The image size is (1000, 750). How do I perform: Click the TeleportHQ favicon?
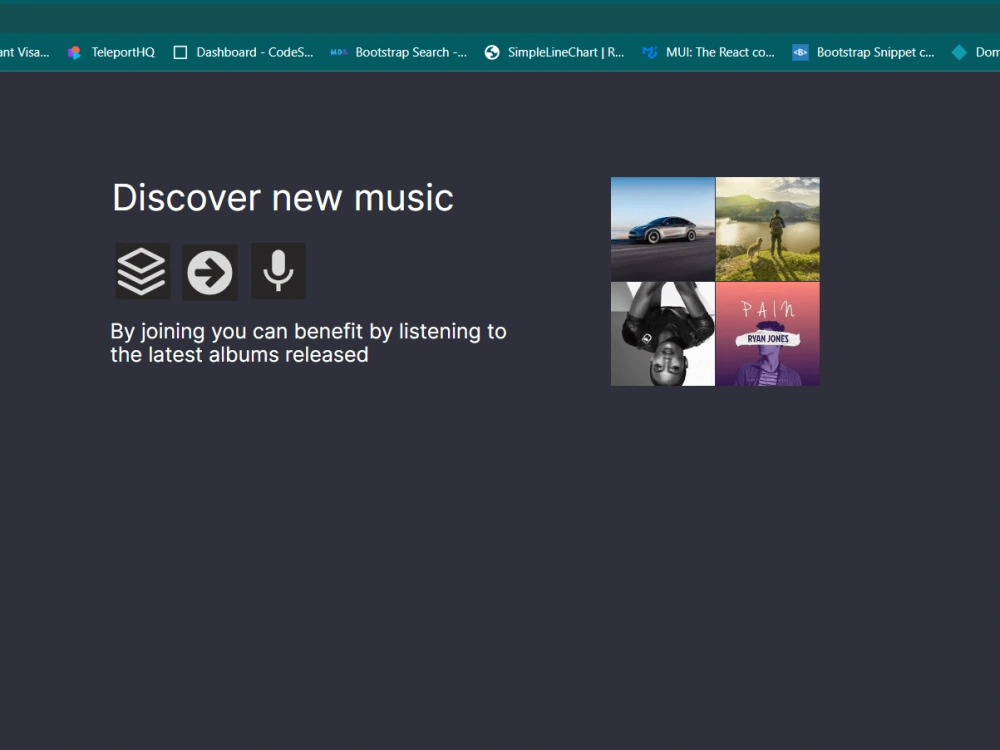[75, 52]
